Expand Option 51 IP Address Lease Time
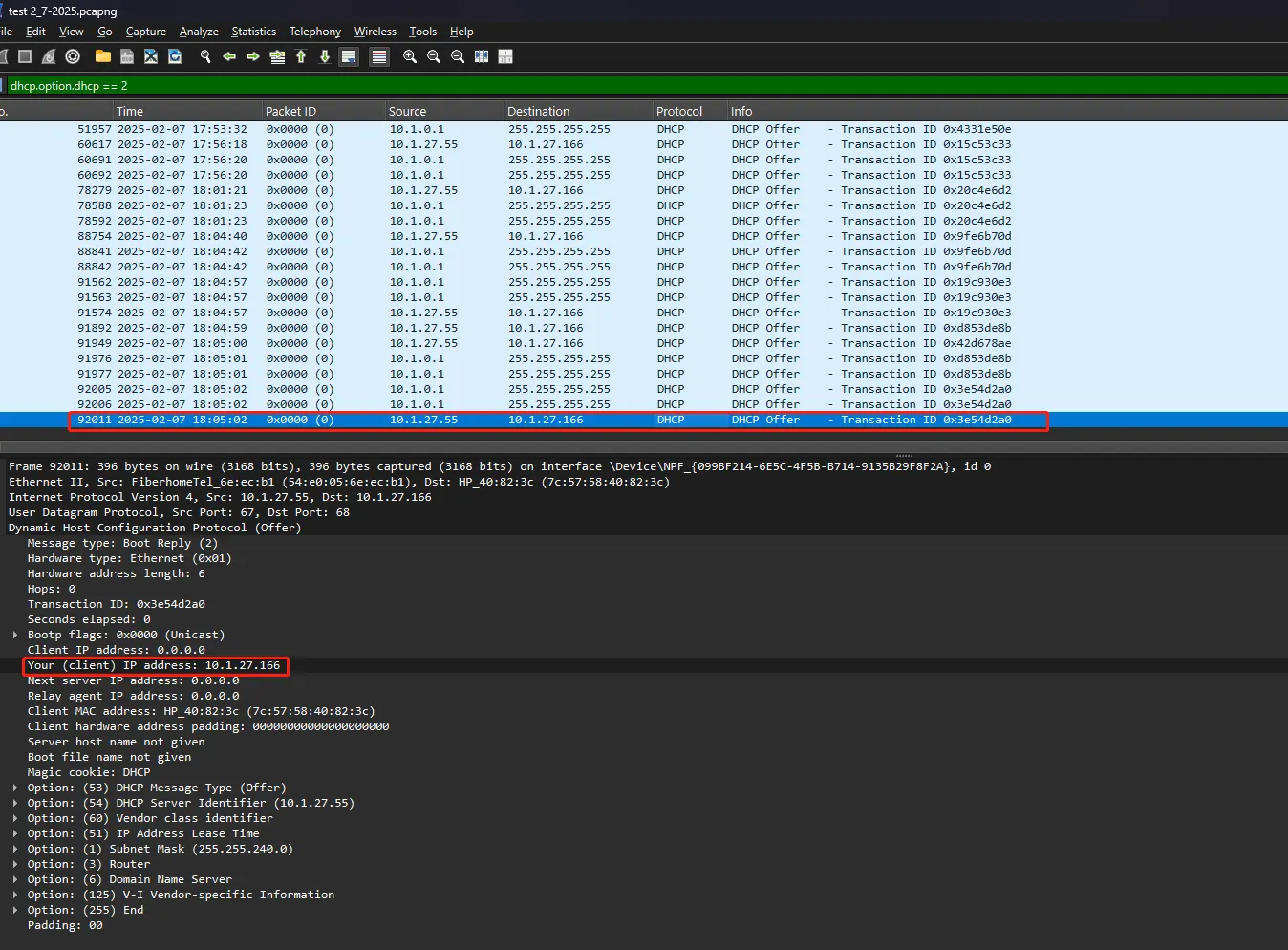 (13, 832)
